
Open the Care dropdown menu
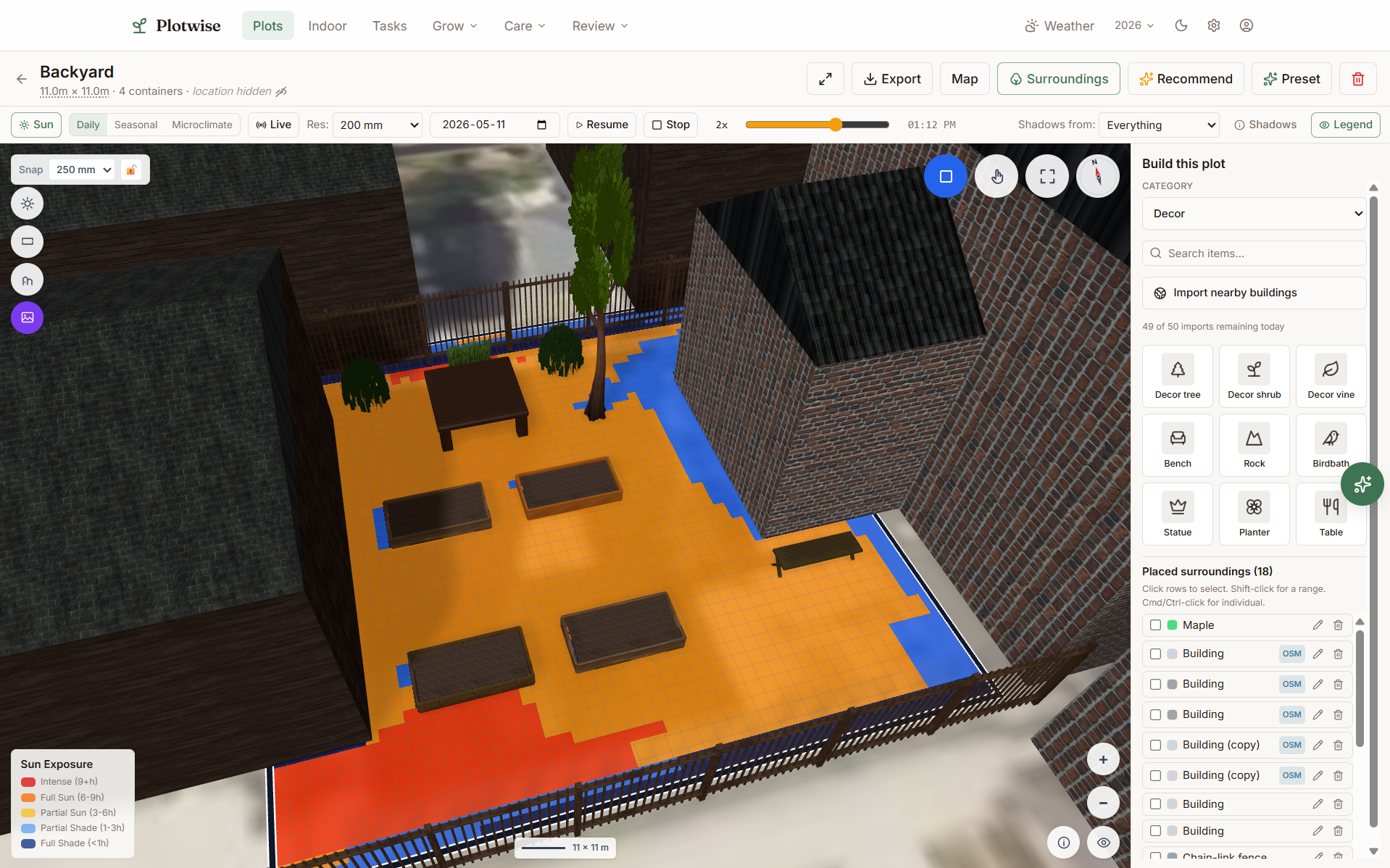coord(525,26)
